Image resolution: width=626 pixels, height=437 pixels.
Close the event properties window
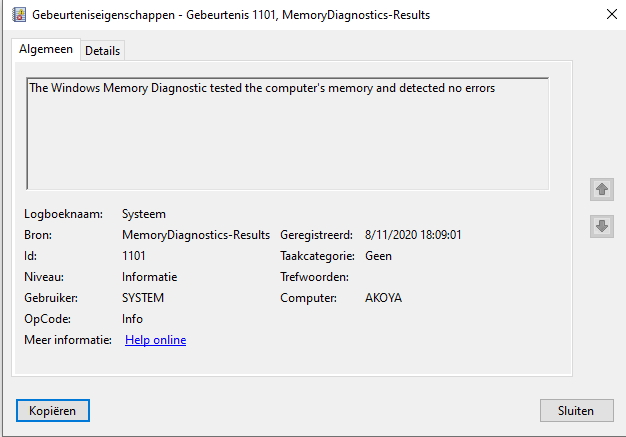(x=612, y=14)
